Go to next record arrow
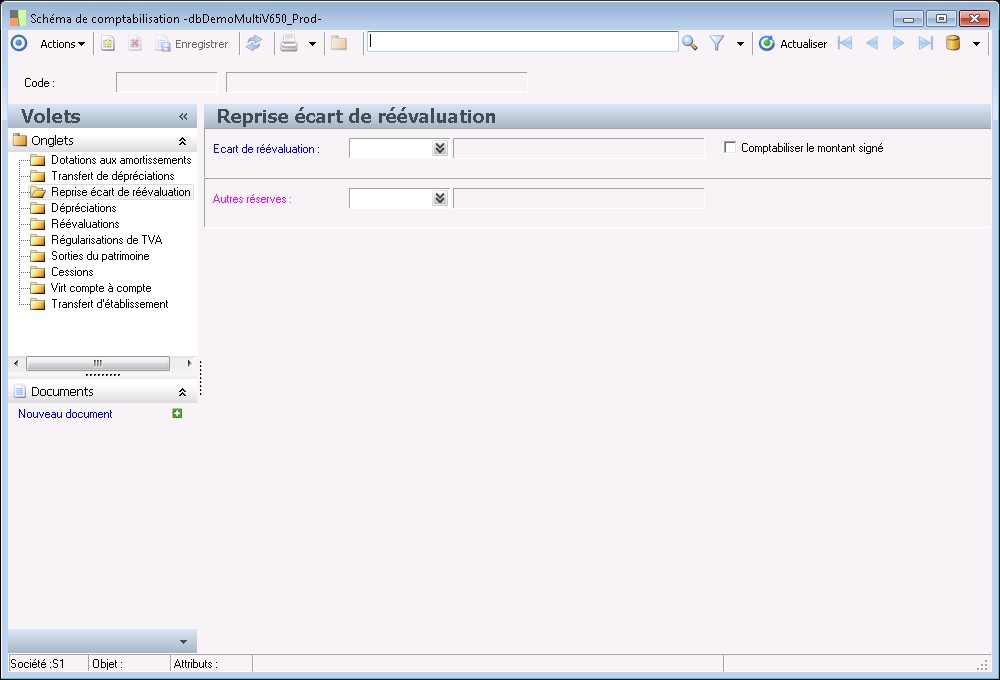Screen dimensions: 1000x680 click(899, 43)
